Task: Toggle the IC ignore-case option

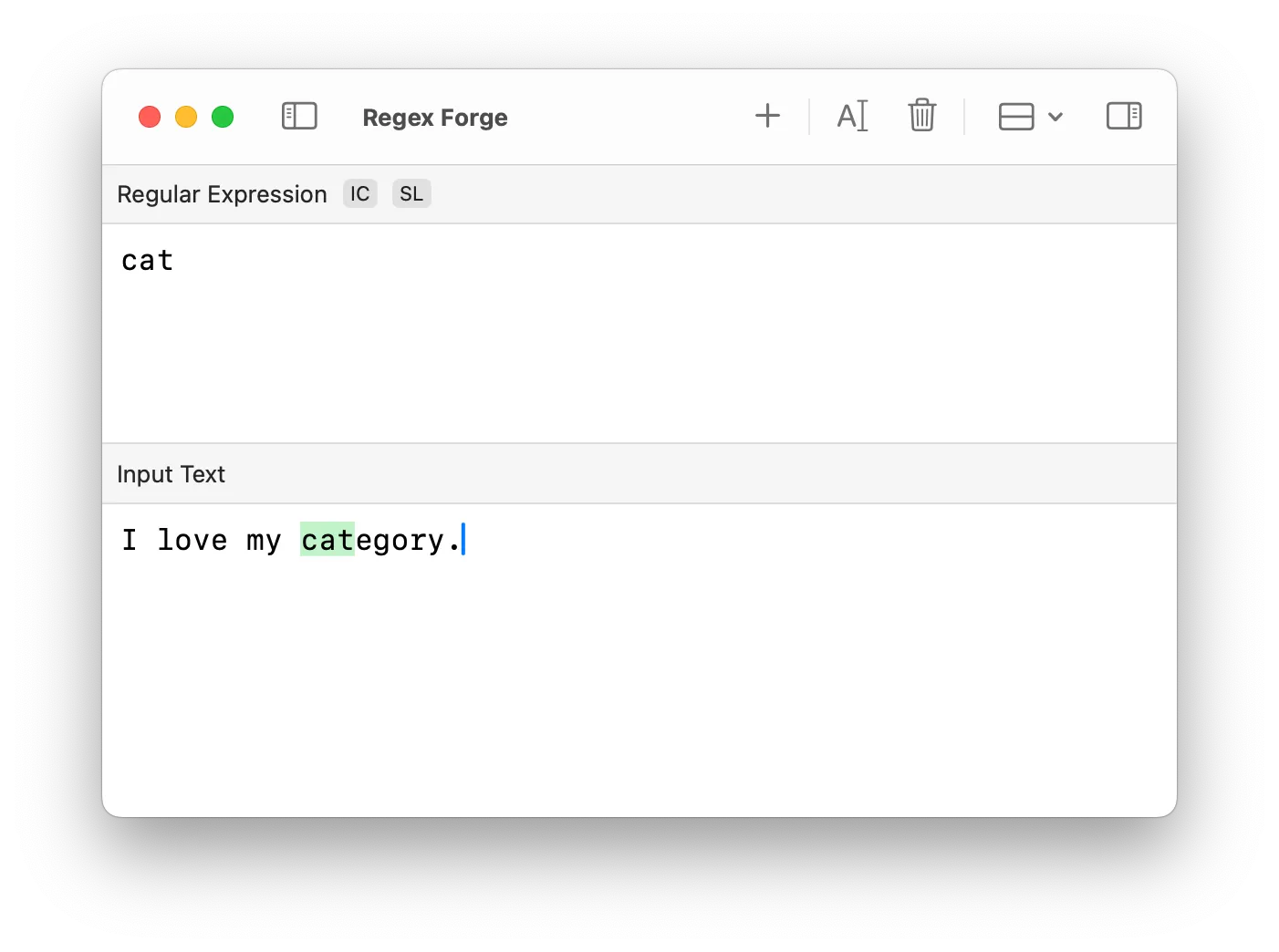Action: pos(359,194)
